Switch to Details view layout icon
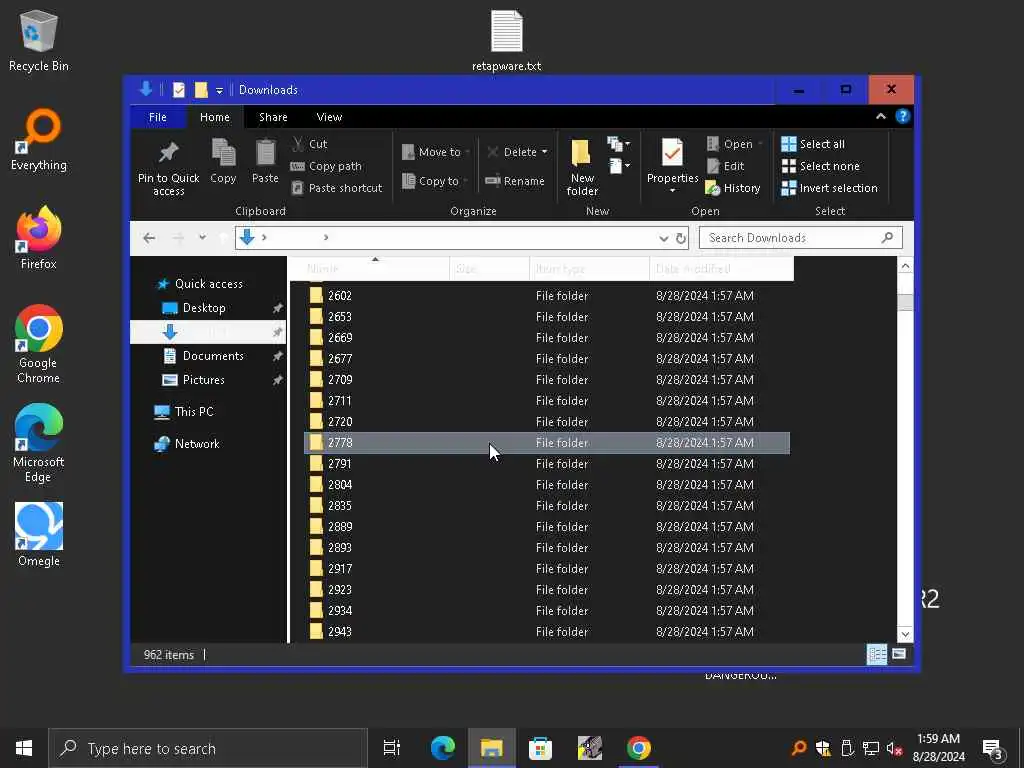Image resolution: width=1024 pixels, height=768 pixels. pyautogui.click(x=876, y=654)
